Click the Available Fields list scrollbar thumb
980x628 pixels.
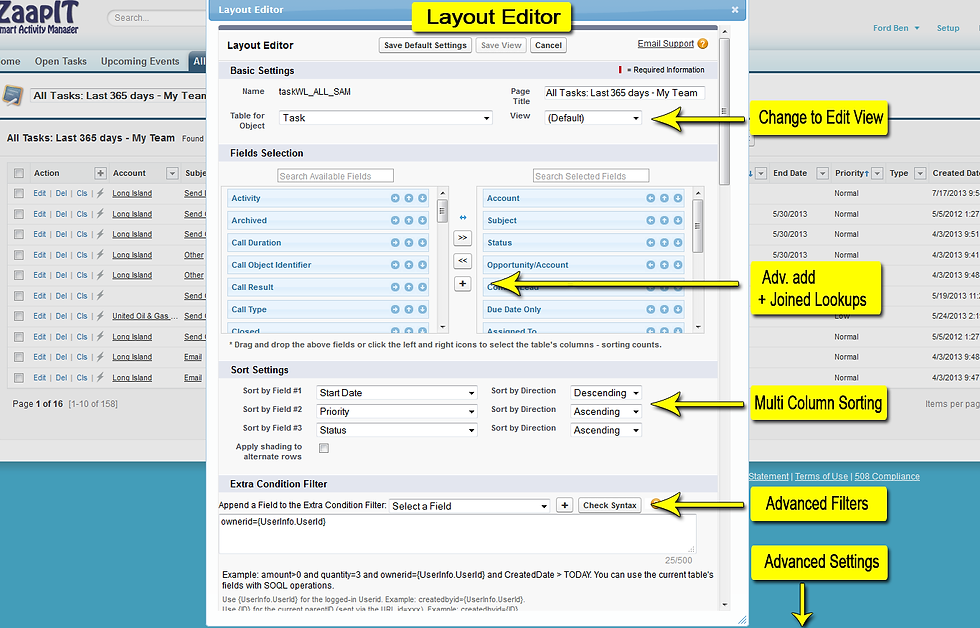click(x=442, y=211)
